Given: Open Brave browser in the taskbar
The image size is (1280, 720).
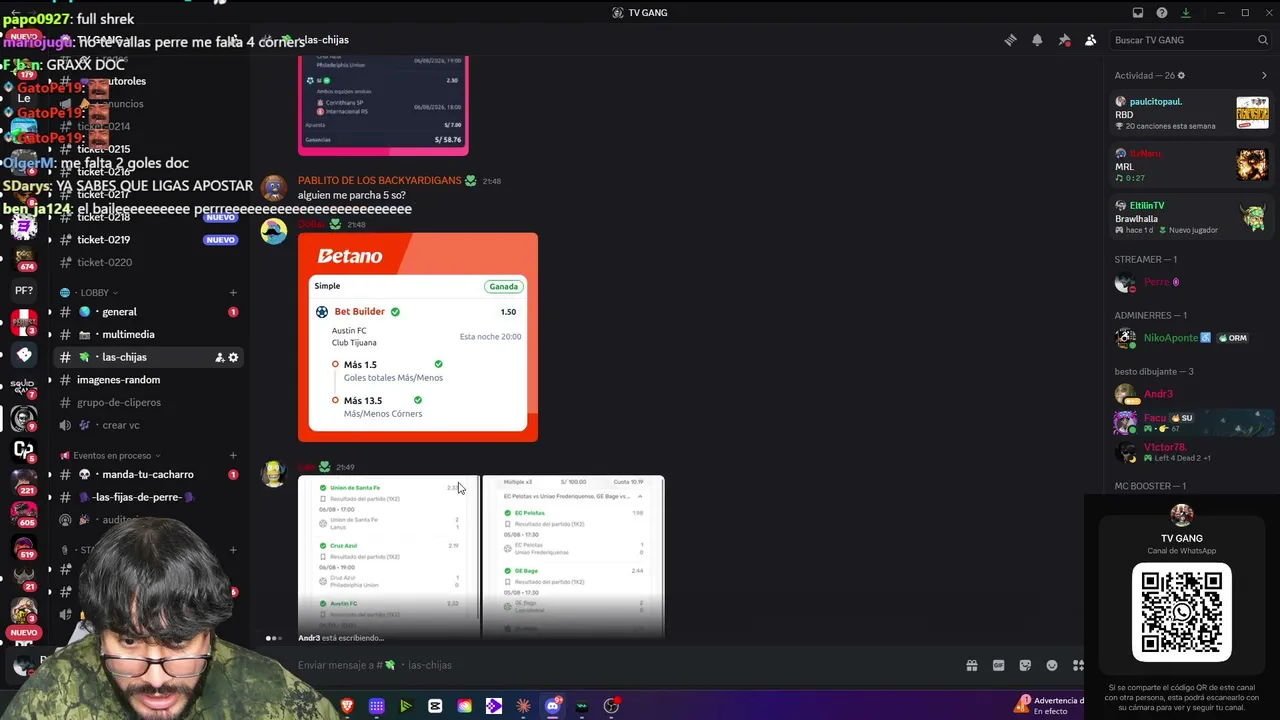Looking at the screenshot, I should (x=347, y=706).
